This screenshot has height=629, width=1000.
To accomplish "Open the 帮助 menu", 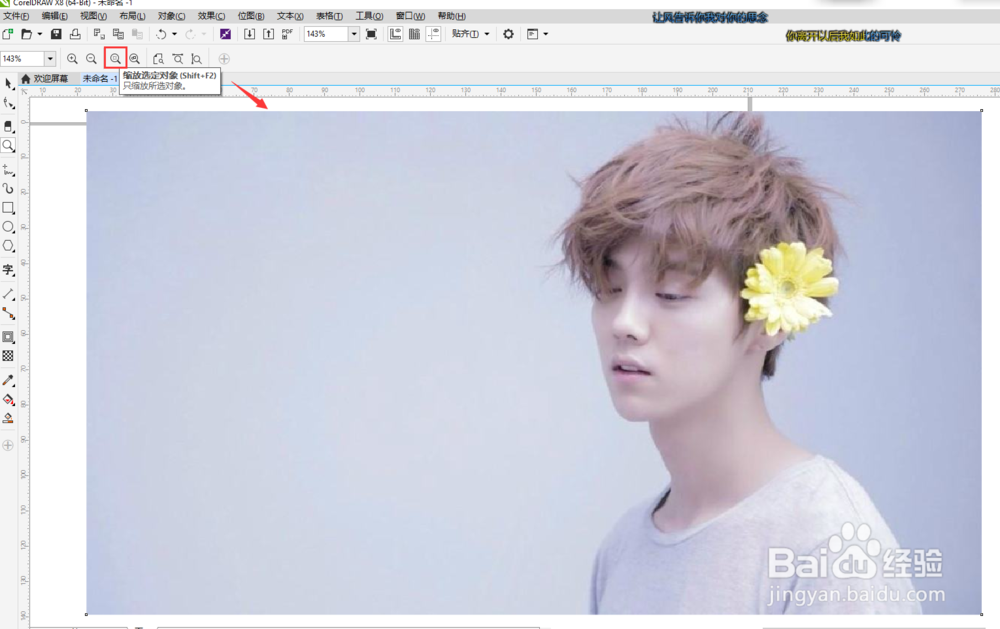I will (452, 16).
